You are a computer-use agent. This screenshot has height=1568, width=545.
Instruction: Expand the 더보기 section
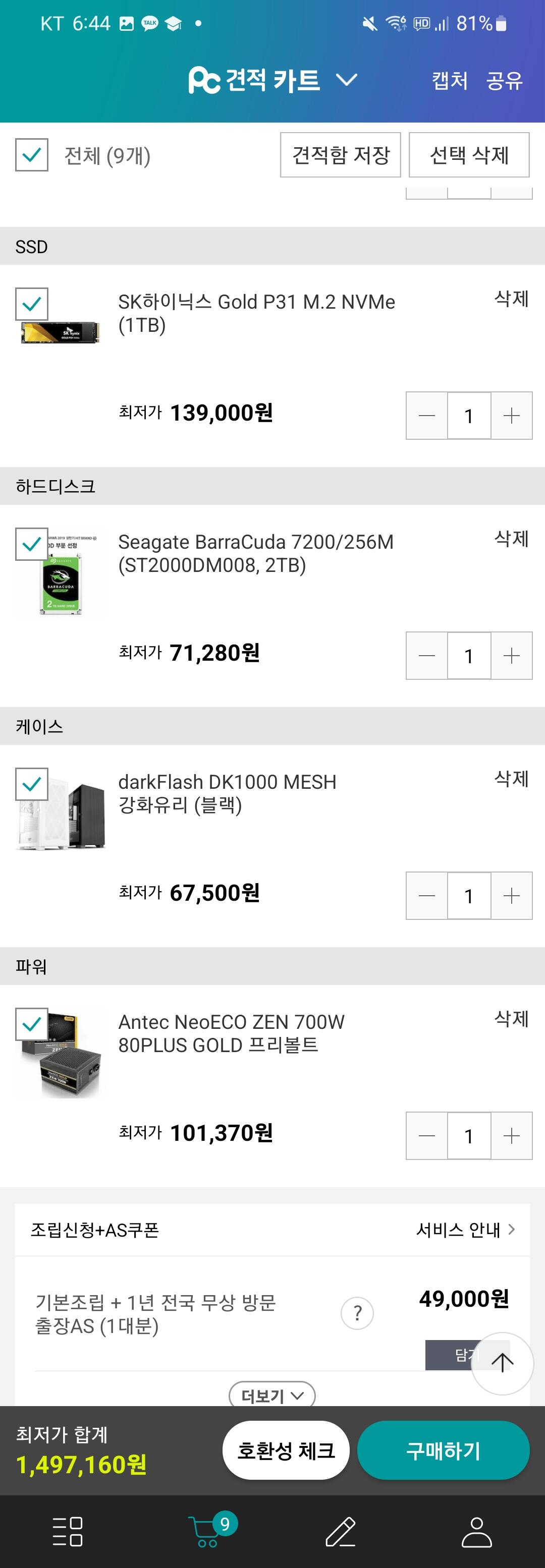271,1395
